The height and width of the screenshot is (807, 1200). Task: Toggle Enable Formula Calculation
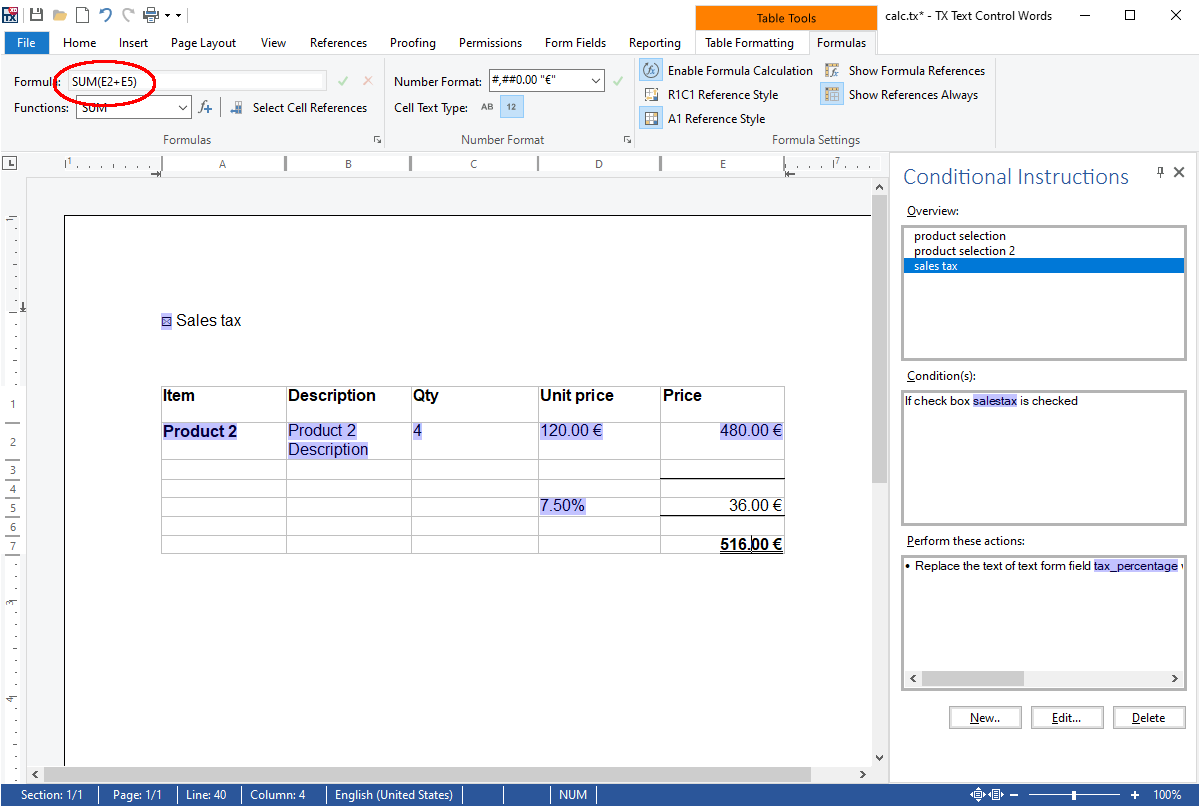tap(727, 71)
